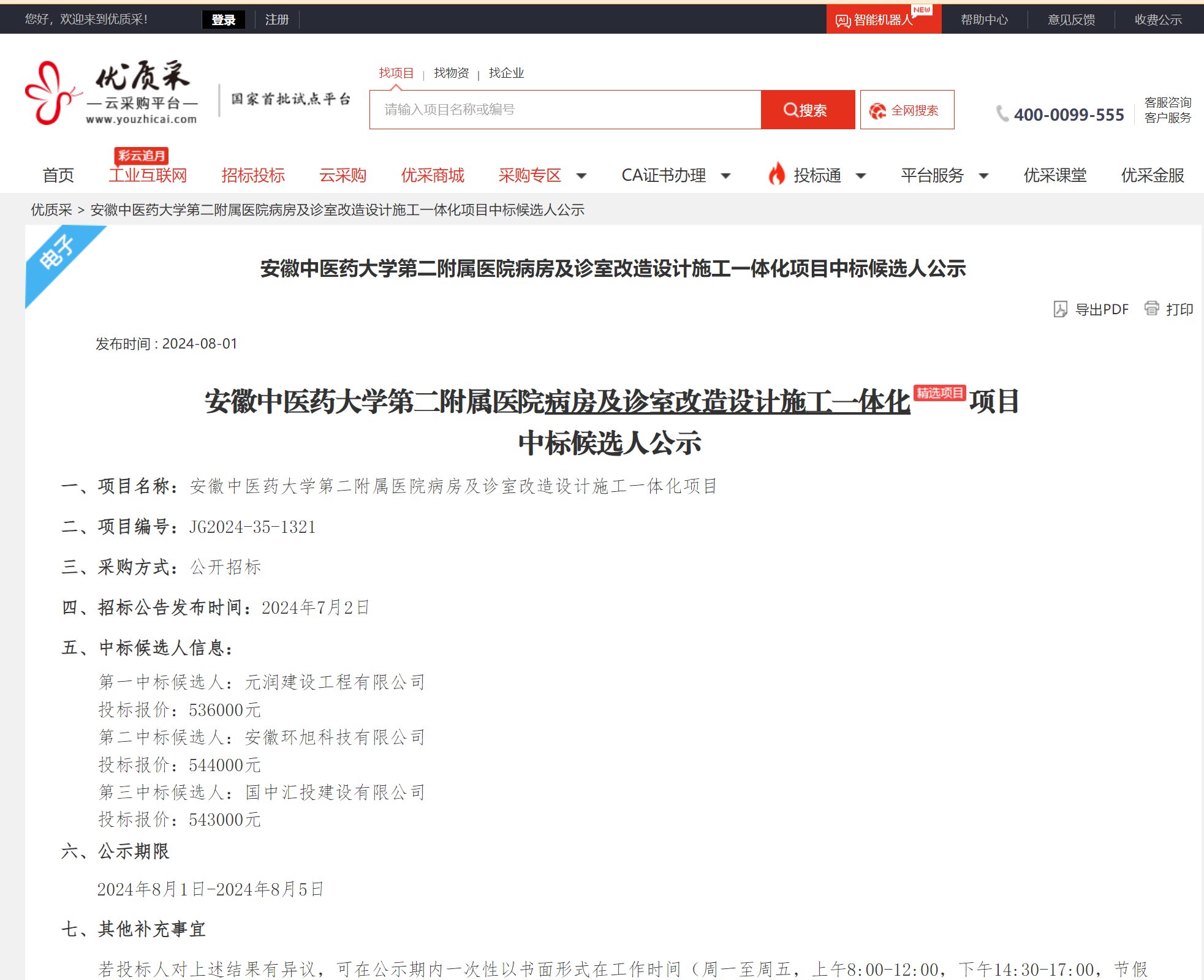This screenshot has height=980, width=1204.
Task: Focus the project name search field
Action: [x=565, y=110]
